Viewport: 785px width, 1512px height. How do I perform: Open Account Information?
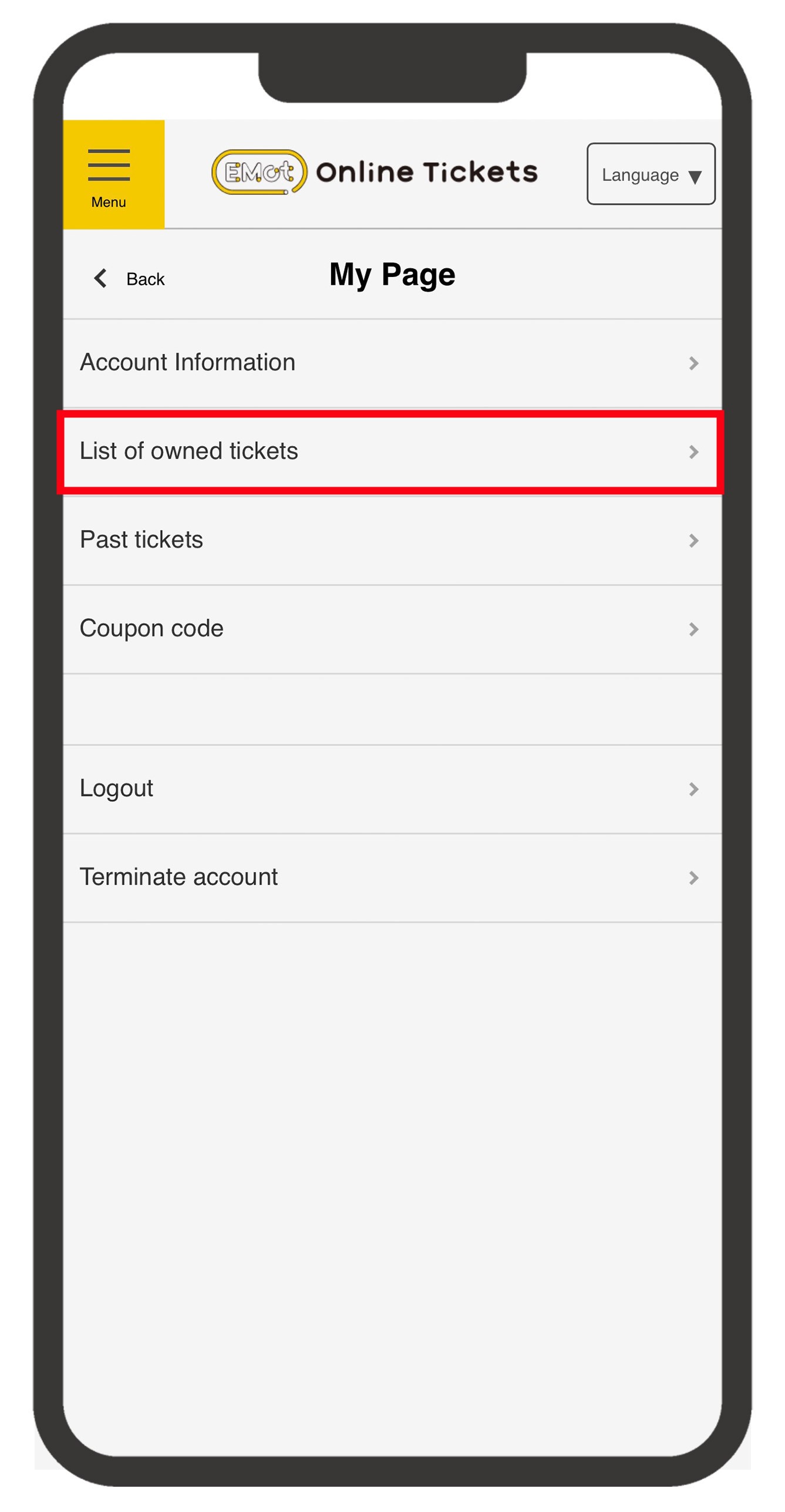pyautogui.click(x=392, y=363)
